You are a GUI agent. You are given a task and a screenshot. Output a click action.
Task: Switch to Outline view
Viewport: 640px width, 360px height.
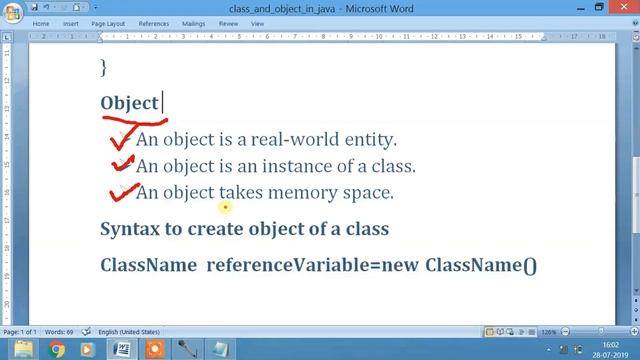521,332
